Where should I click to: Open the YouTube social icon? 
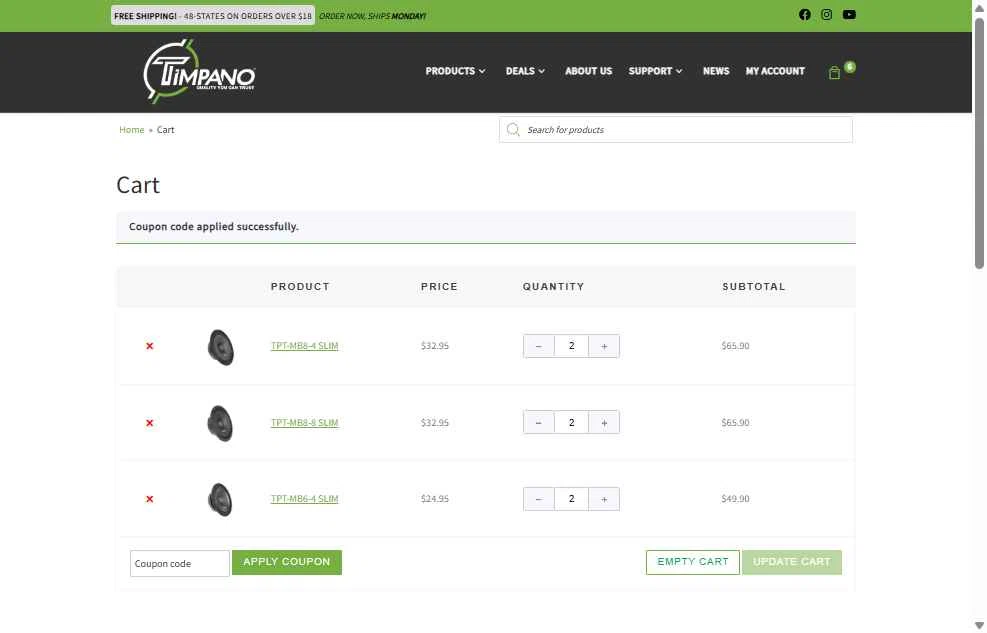point(849,14)
